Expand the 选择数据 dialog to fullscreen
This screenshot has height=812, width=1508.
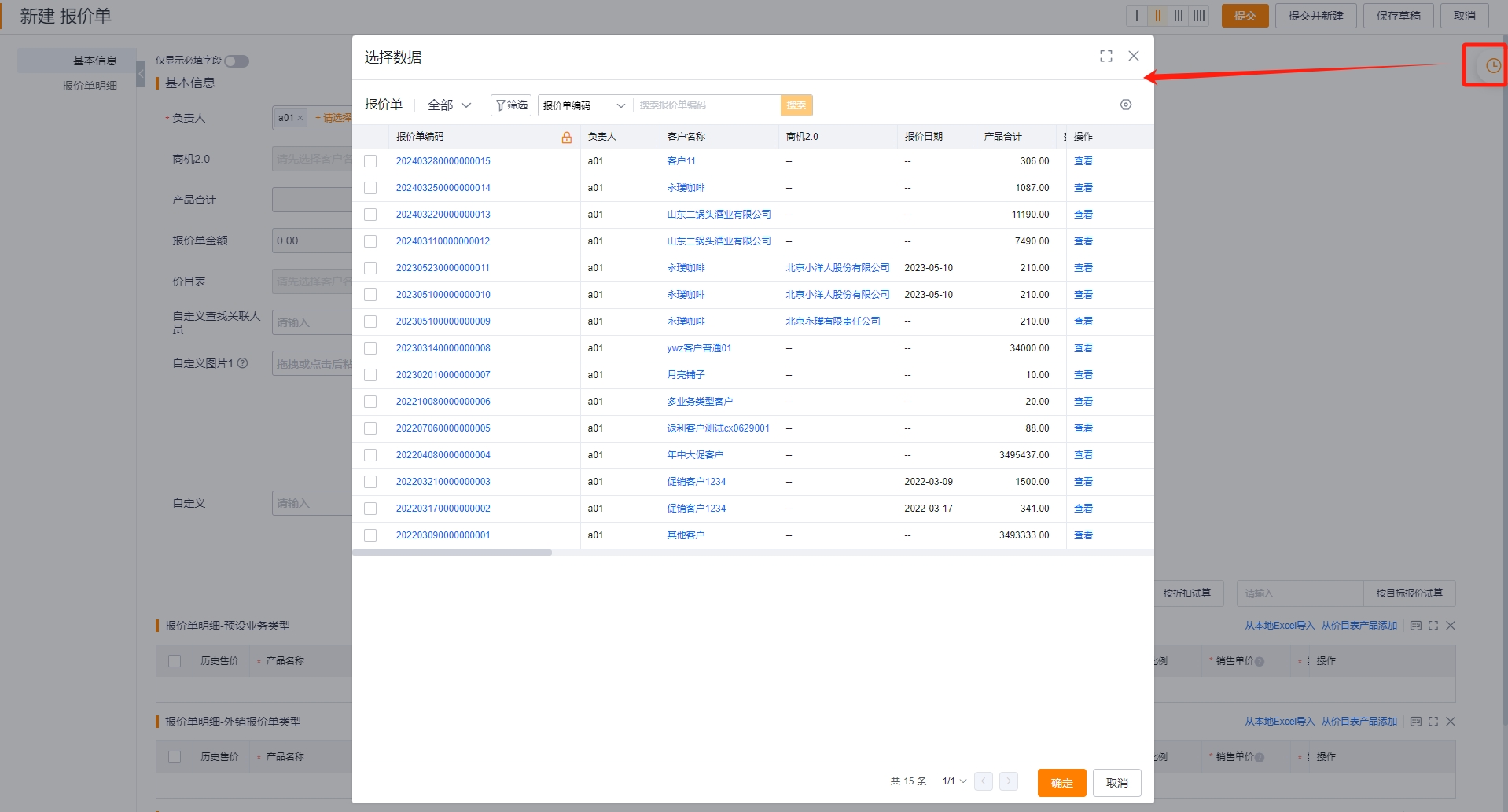tap(1105, 56)
